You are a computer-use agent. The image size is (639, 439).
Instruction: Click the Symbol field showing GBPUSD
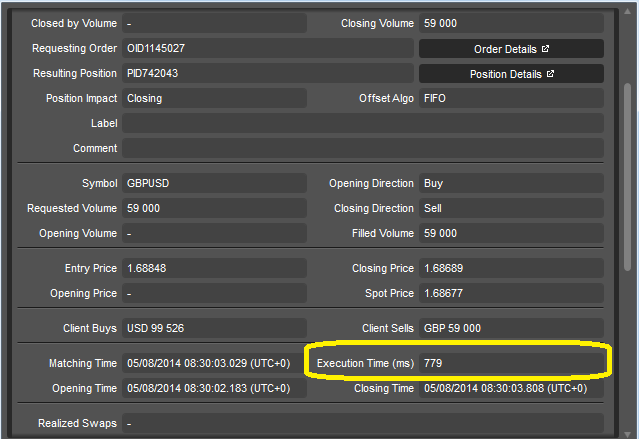214,183
